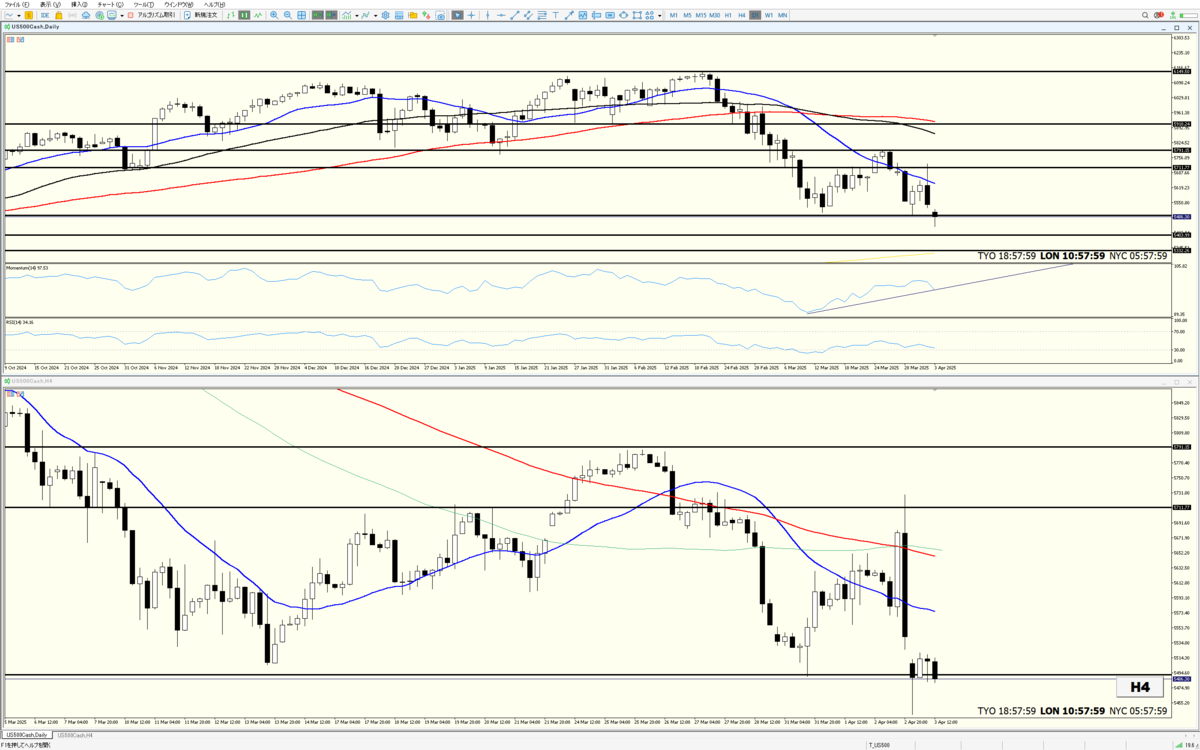Click the zoom in magnifier icon
The image size is (1200, 750).
[274, 15]
